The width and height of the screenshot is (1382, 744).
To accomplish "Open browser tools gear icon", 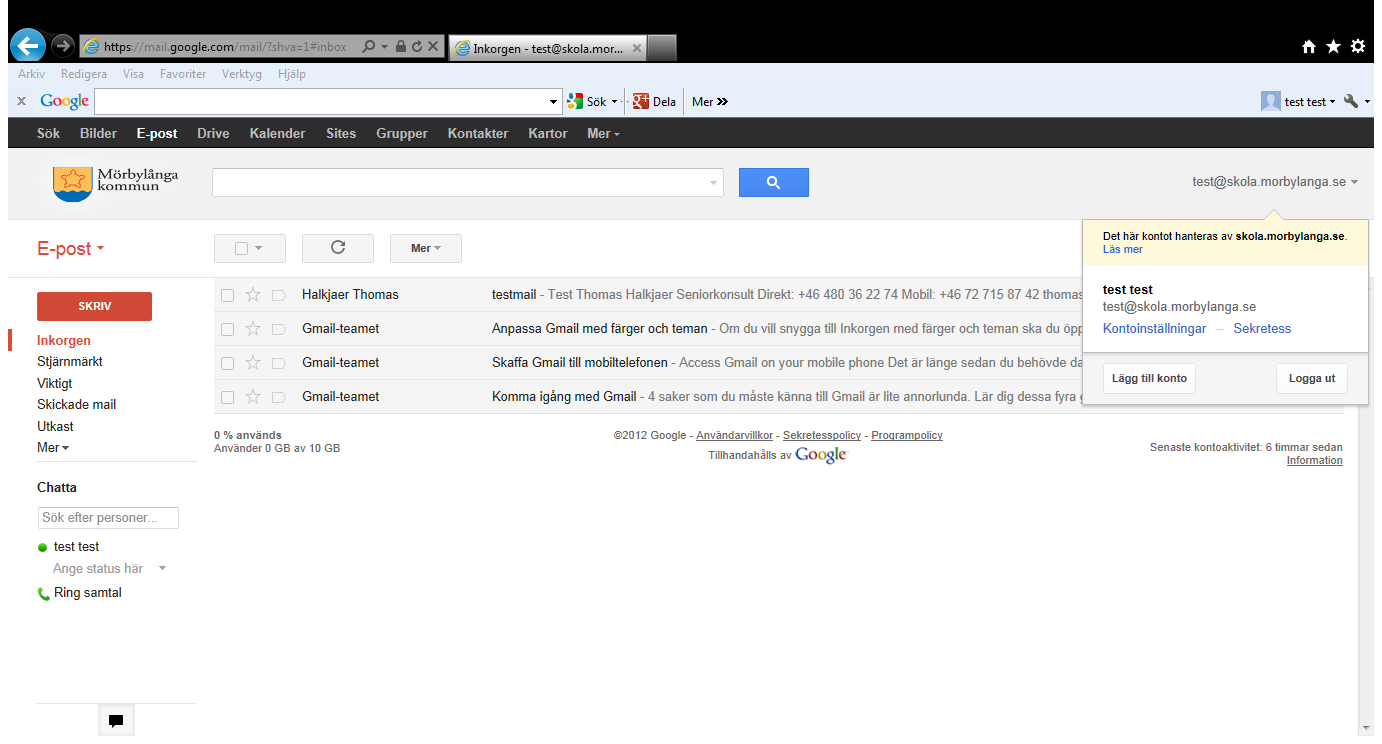I will click(x=1357, y=46).
